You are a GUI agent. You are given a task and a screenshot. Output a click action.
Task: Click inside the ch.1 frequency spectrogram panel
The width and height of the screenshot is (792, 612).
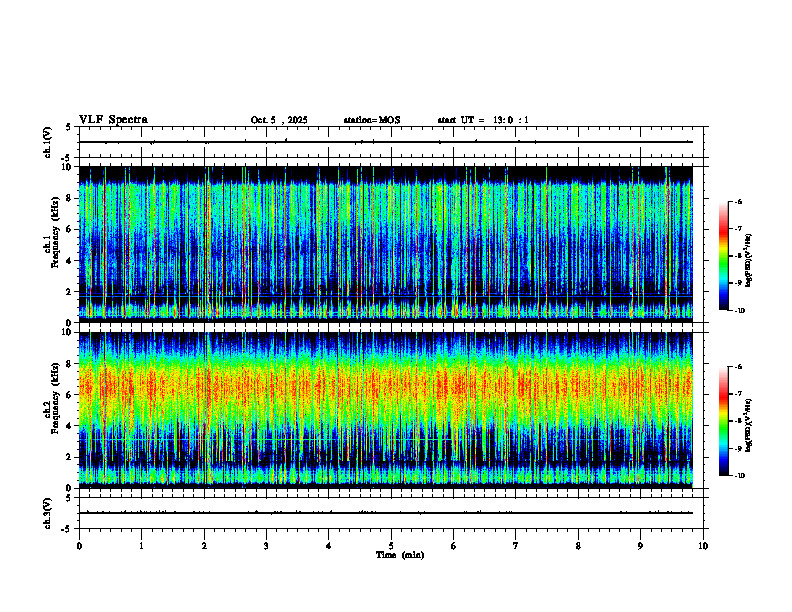click(x=386, y=244)
